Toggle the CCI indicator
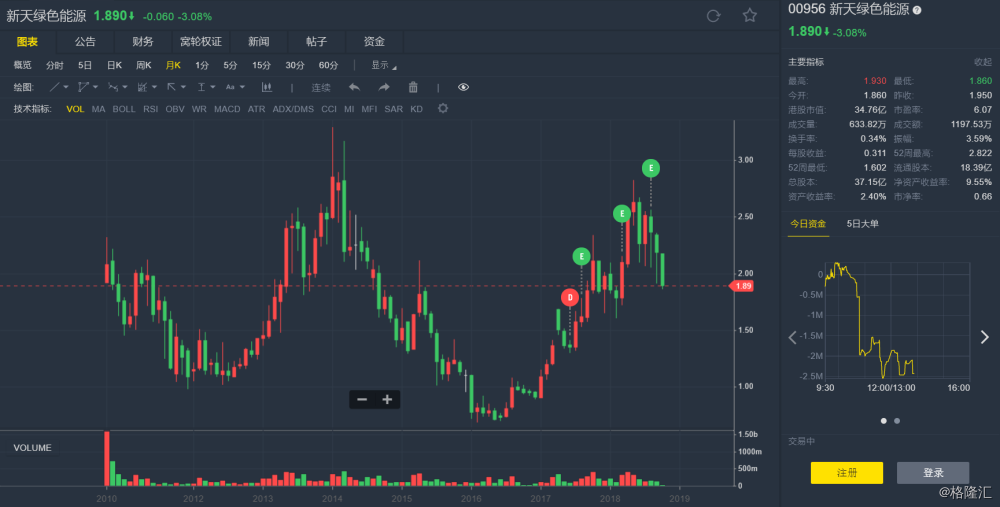This screenshot has width=1000, height=507. pos(328,109)
